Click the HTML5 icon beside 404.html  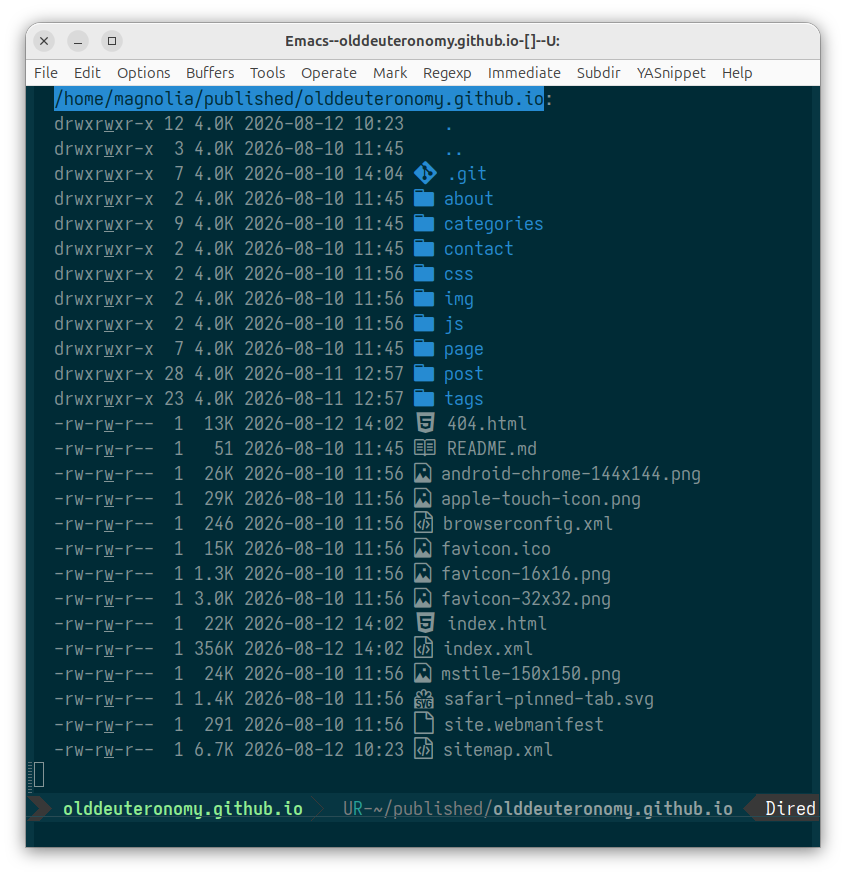click(x=425, y=423)
